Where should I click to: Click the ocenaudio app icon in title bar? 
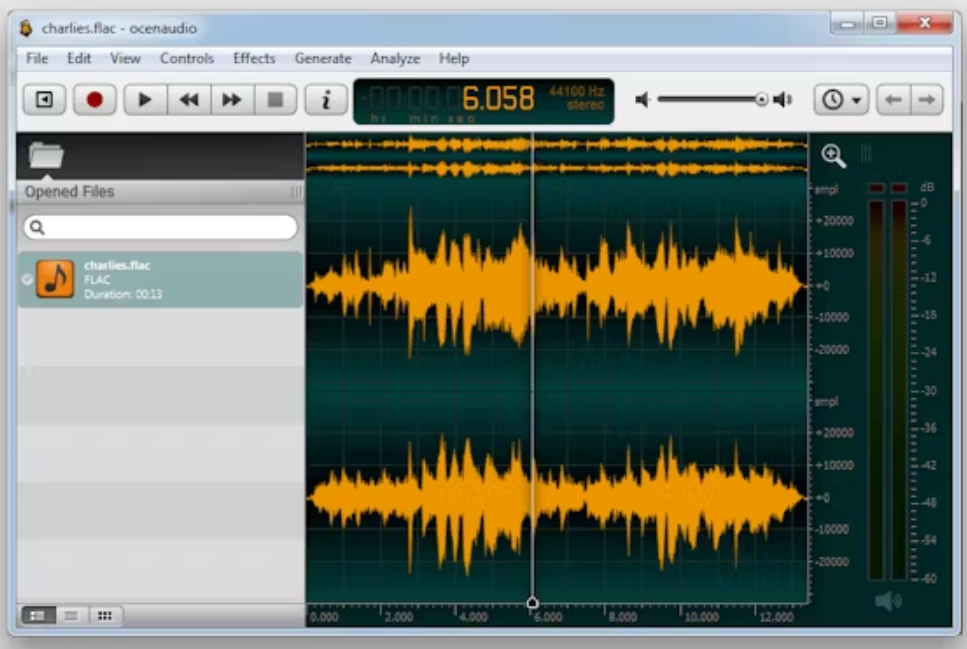click(x=26, y=28)
